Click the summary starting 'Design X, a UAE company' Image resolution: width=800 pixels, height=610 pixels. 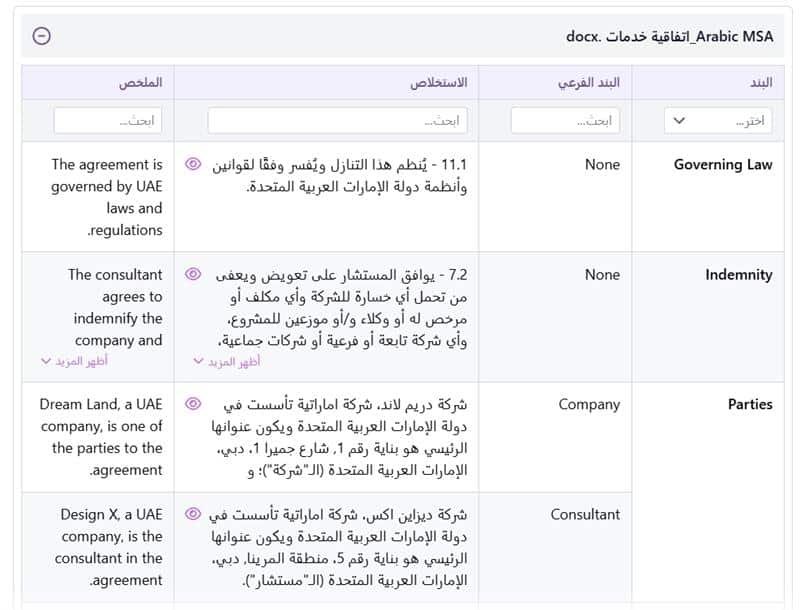point(109,547)
